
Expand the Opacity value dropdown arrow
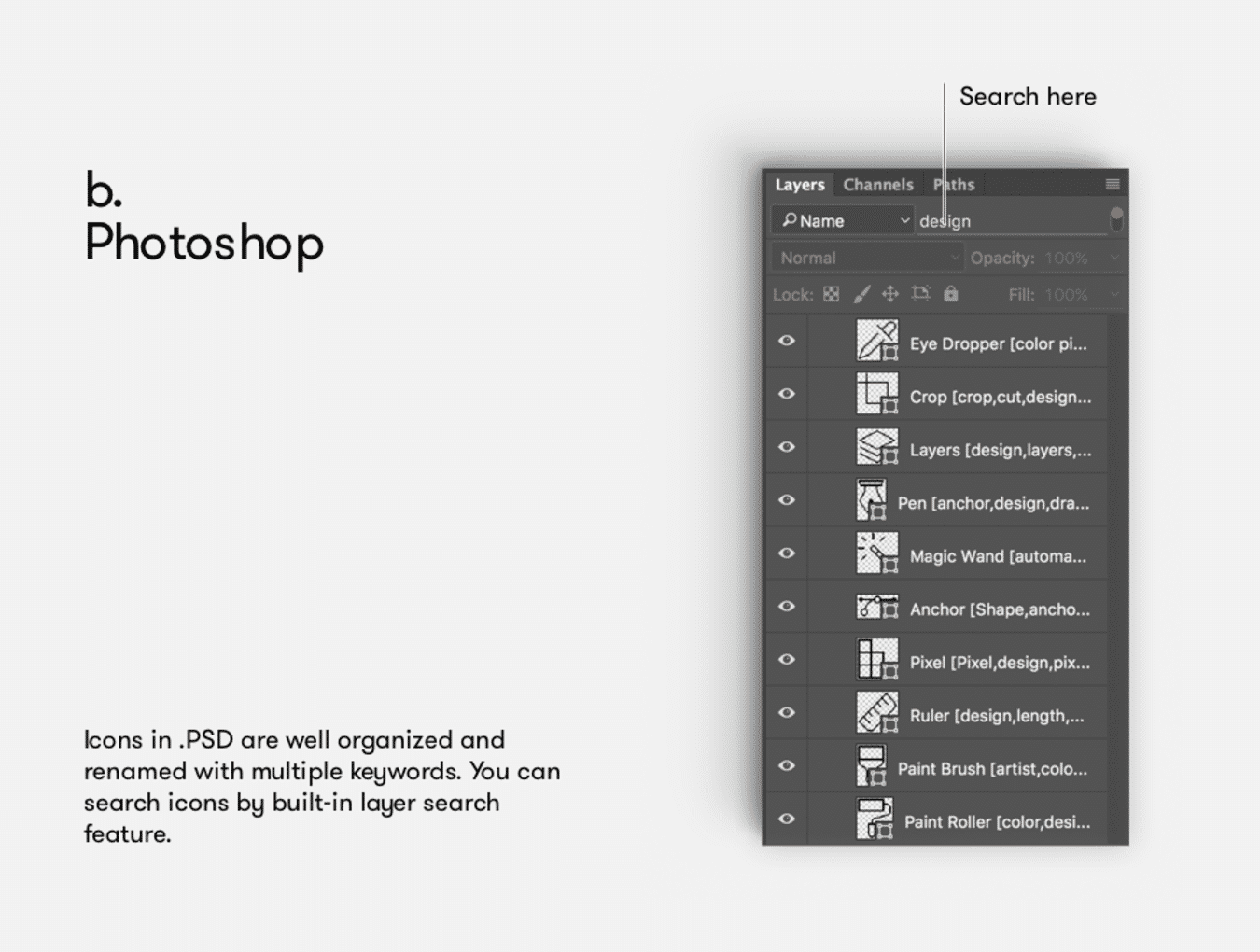(x=1113, y=259)
